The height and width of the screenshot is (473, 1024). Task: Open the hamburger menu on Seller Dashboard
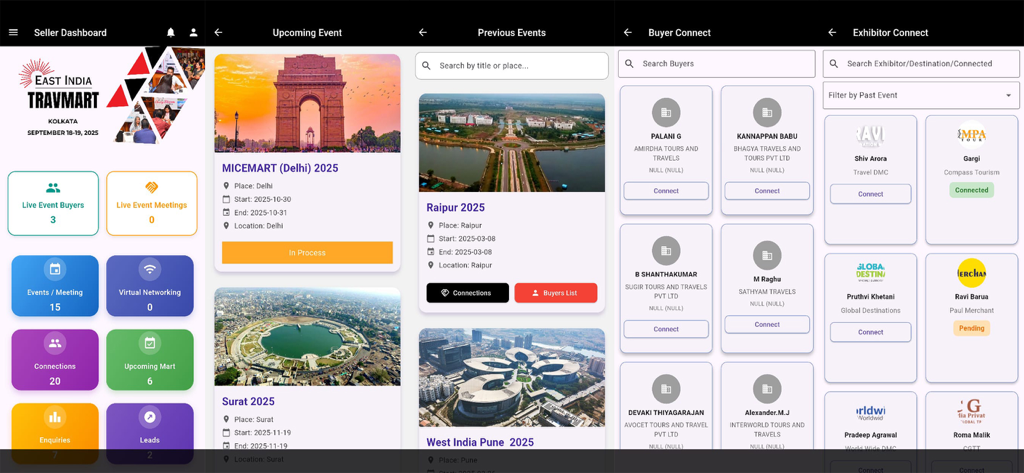[13, 33]
